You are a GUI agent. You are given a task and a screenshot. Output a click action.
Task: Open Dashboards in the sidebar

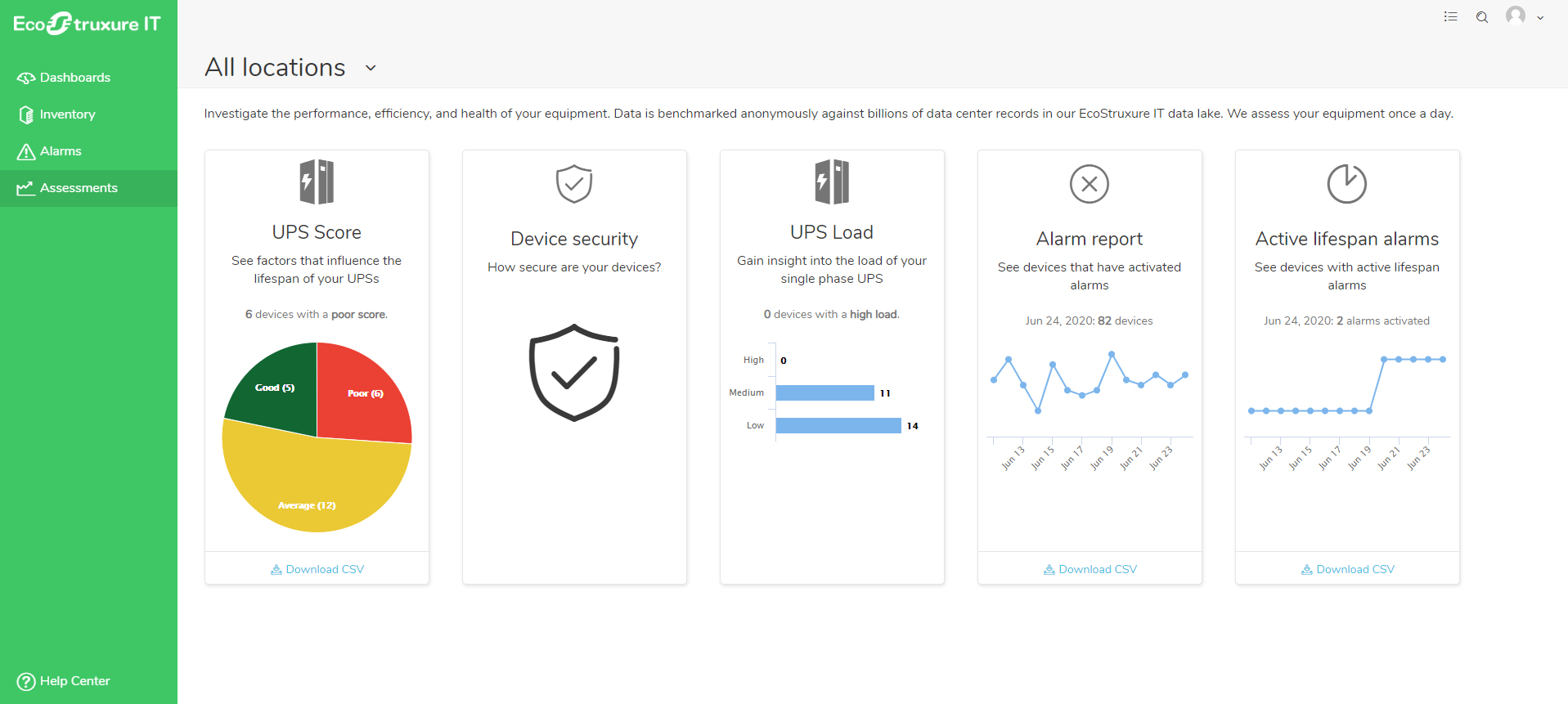click(x=74, y=78)
